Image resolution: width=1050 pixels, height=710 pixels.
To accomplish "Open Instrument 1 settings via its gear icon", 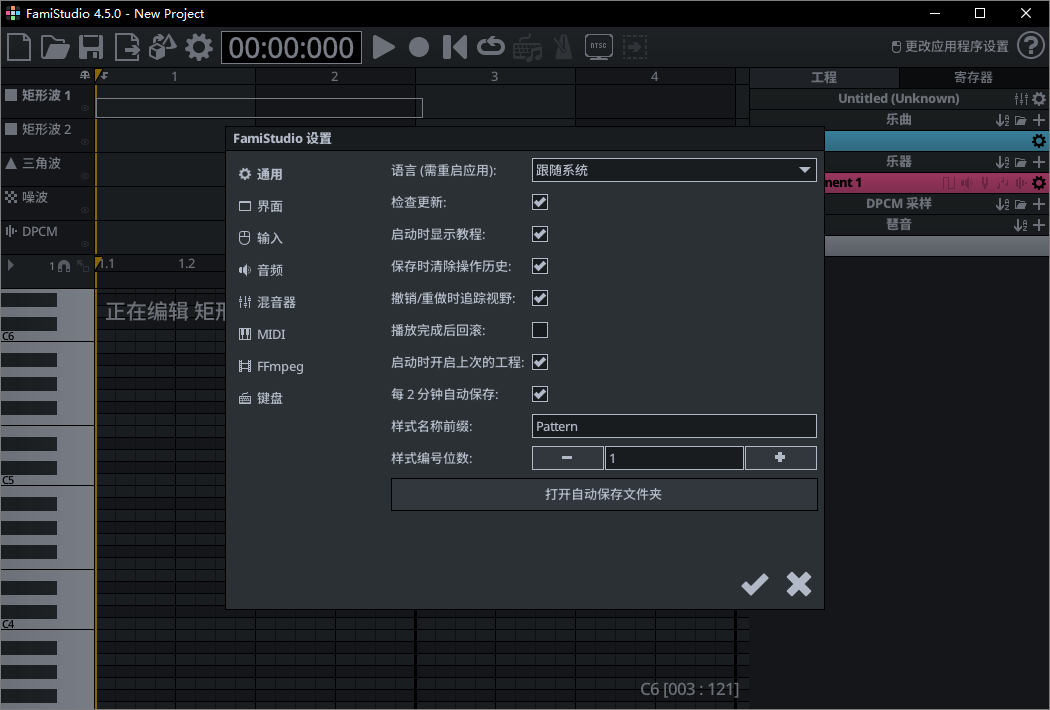I will (x=1037, y=183).
